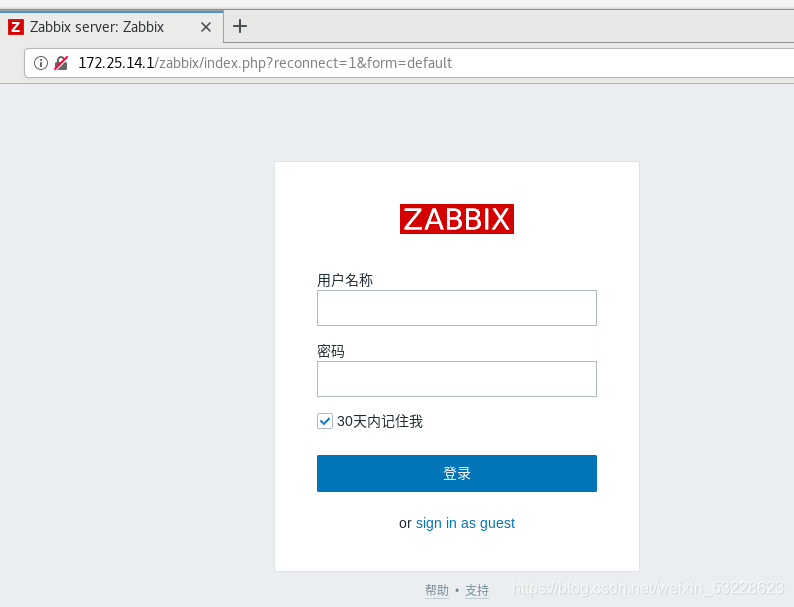The image size is (794, 607).
Task: Click the sign in as guest link
Action: [465, 523]
